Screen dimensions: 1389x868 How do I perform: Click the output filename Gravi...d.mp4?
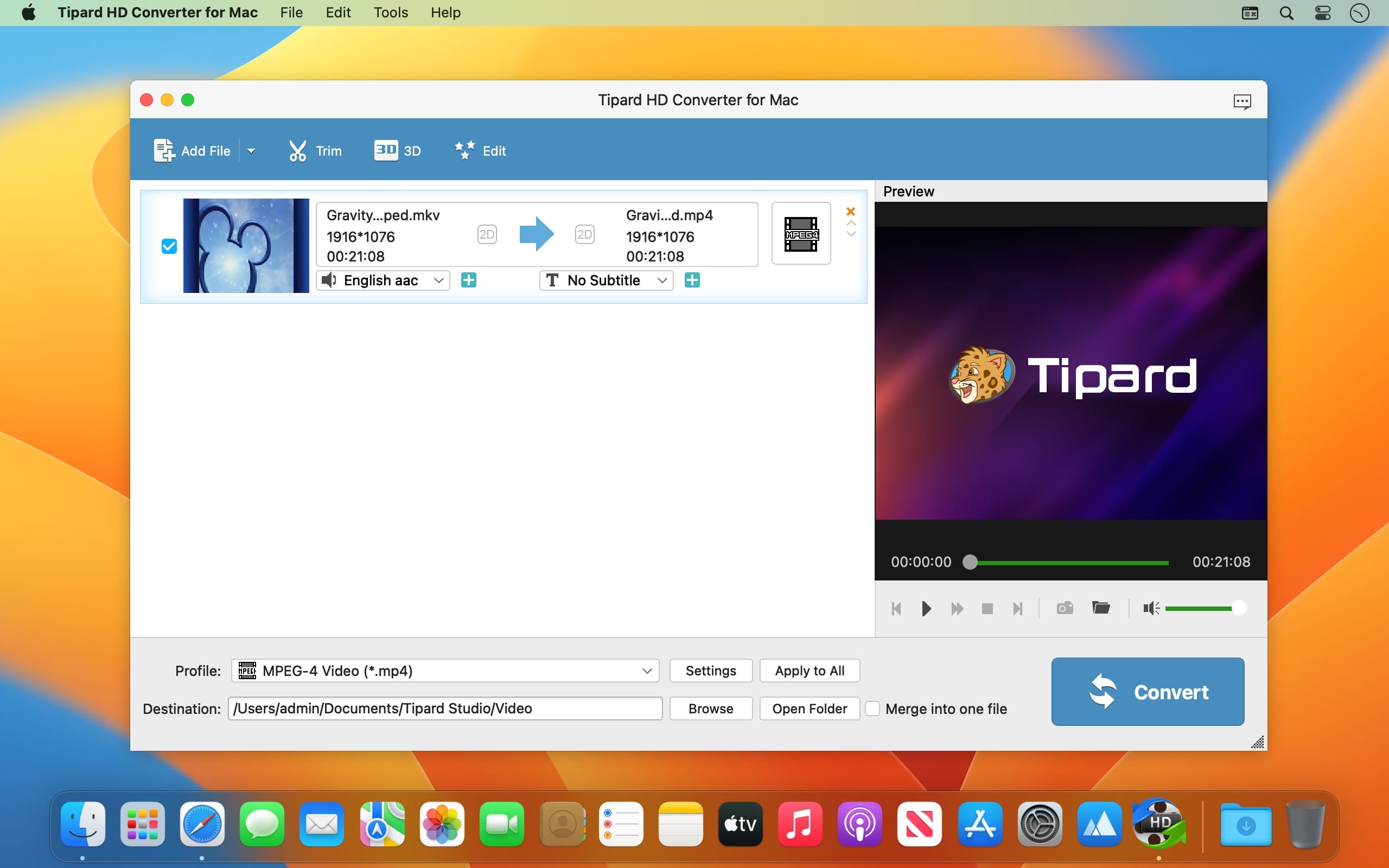click(x=669, y=215)
